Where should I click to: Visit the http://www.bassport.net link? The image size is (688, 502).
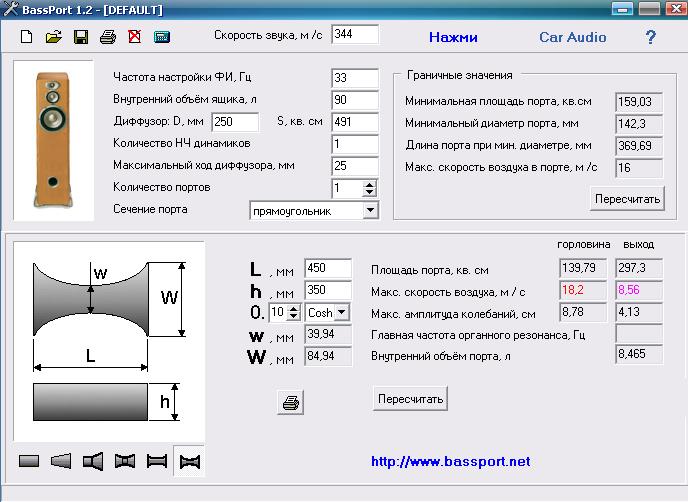(450, 462)
